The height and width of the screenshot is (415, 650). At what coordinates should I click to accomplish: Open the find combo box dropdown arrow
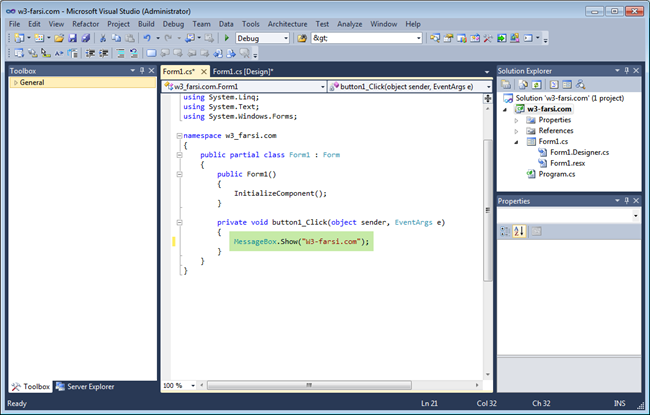click(418, 38)
